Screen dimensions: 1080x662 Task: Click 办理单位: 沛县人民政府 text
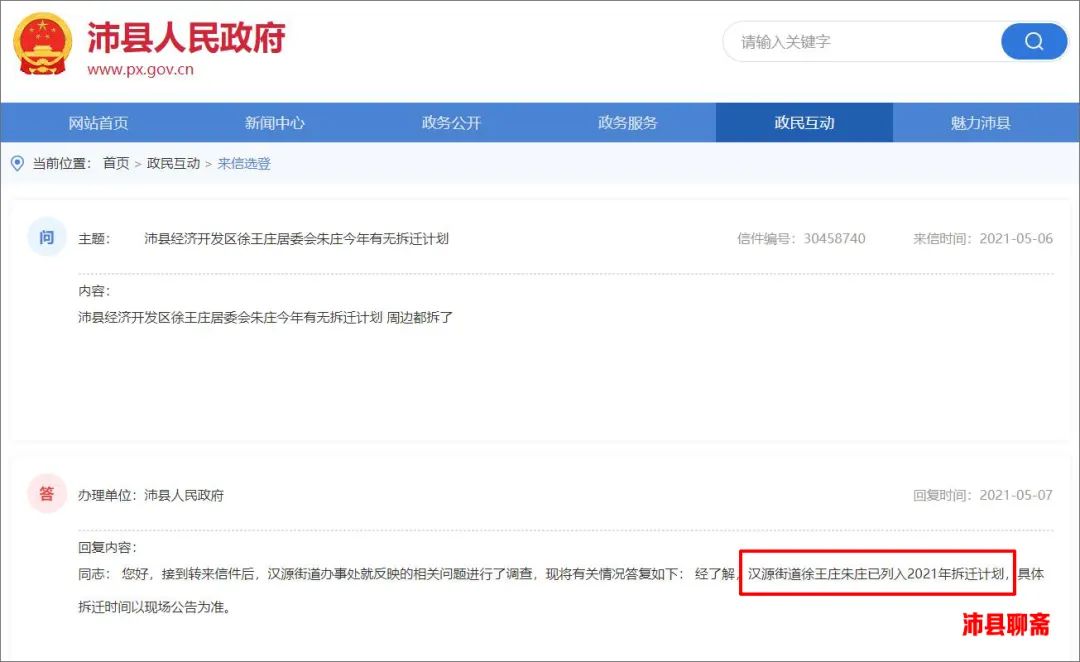pyautogui.click(x=151, y=495)
